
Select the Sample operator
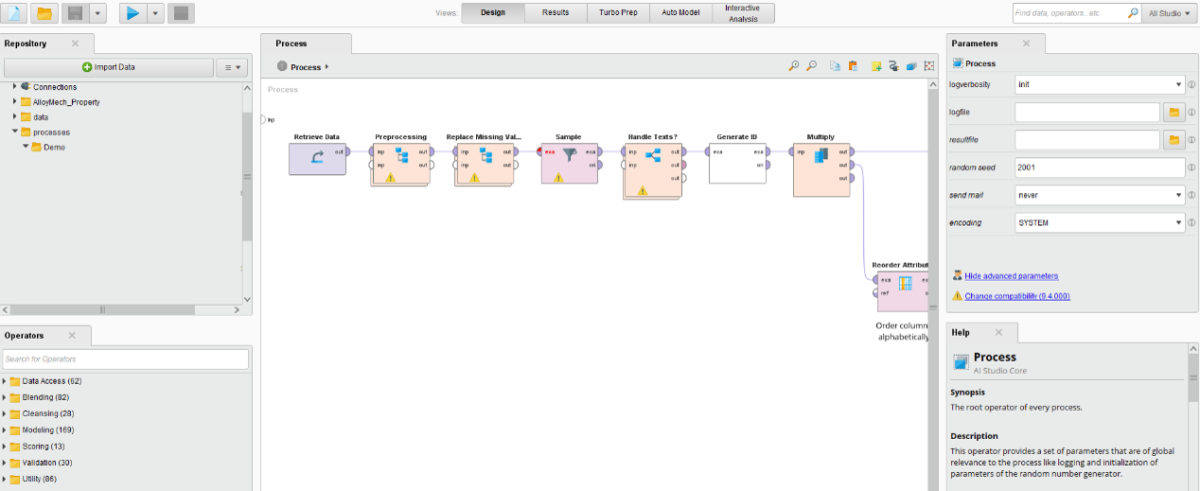[569, 163]
